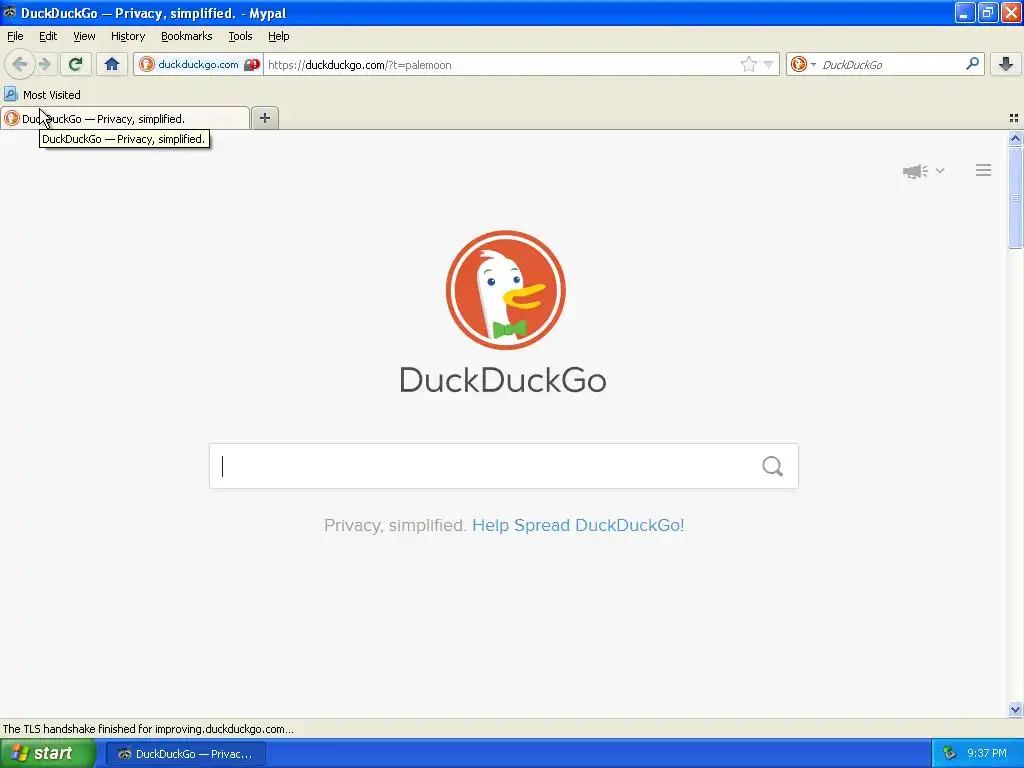Click the system tray network icon
1024x768 pixels.
[950, 753]
